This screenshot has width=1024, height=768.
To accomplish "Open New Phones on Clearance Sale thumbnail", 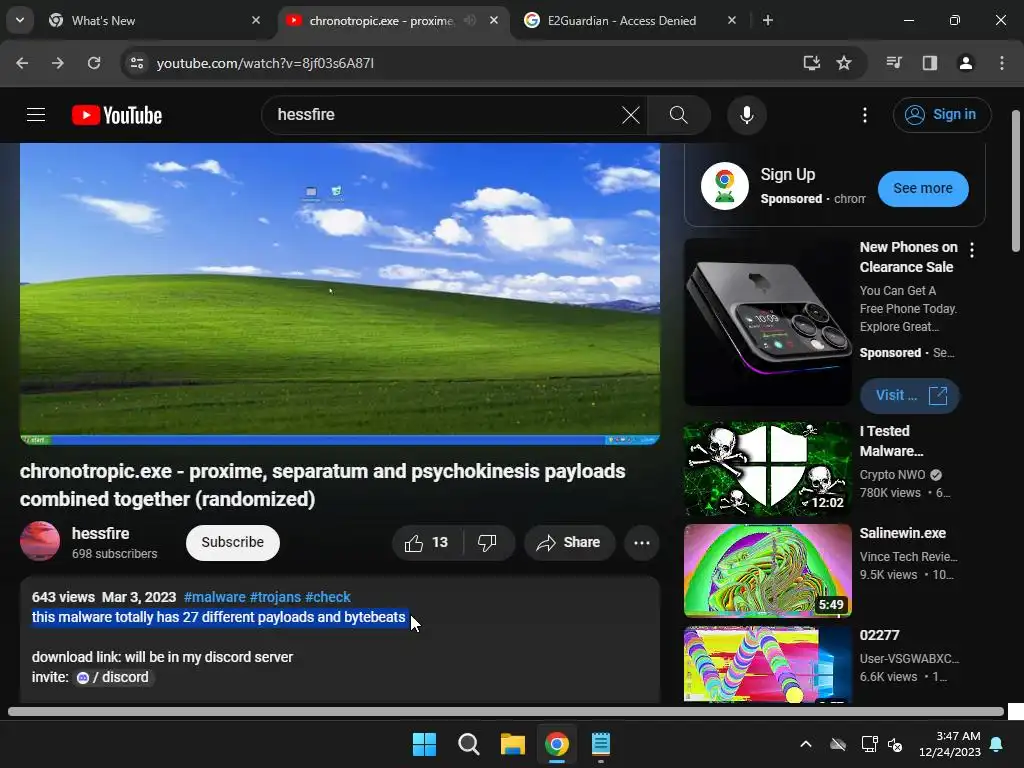I will [x=767, y=322].
